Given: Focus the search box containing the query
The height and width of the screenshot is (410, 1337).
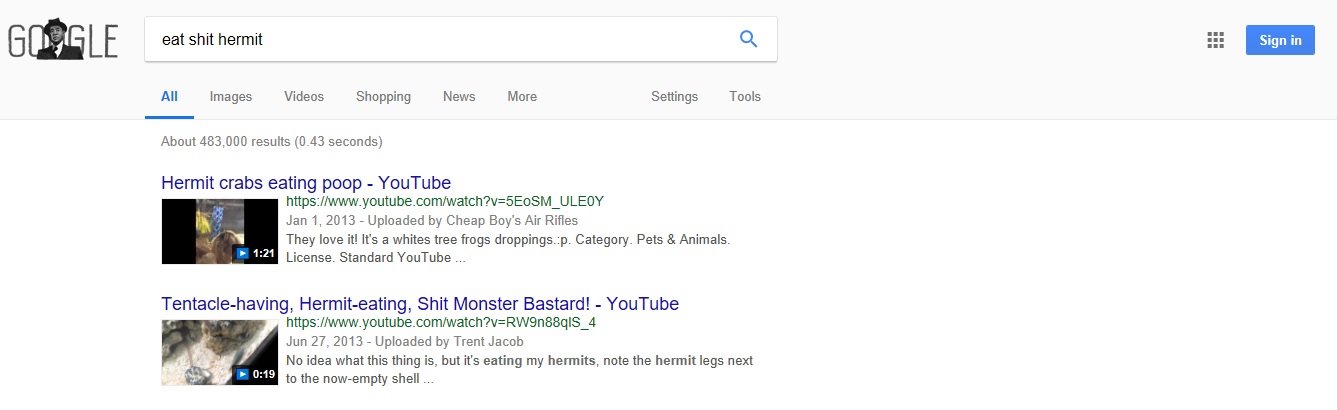Looking at the screenshot, I should tap(440, 40).
